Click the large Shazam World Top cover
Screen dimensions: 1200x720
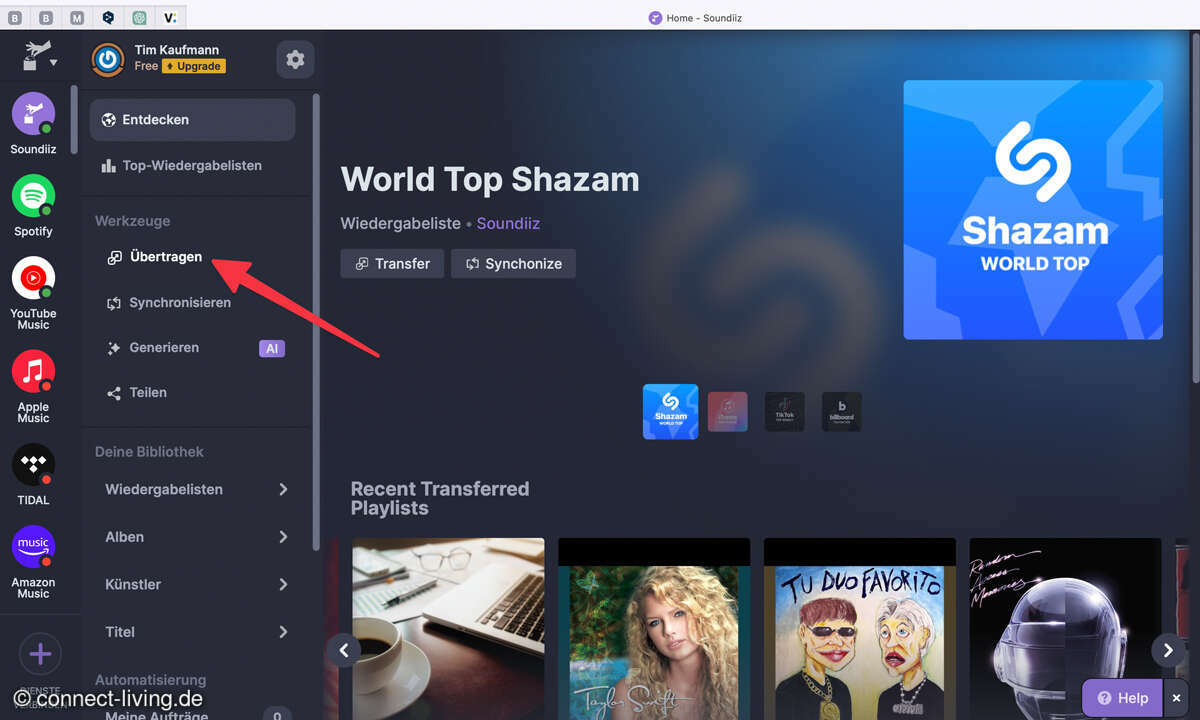pos(1033,210)
